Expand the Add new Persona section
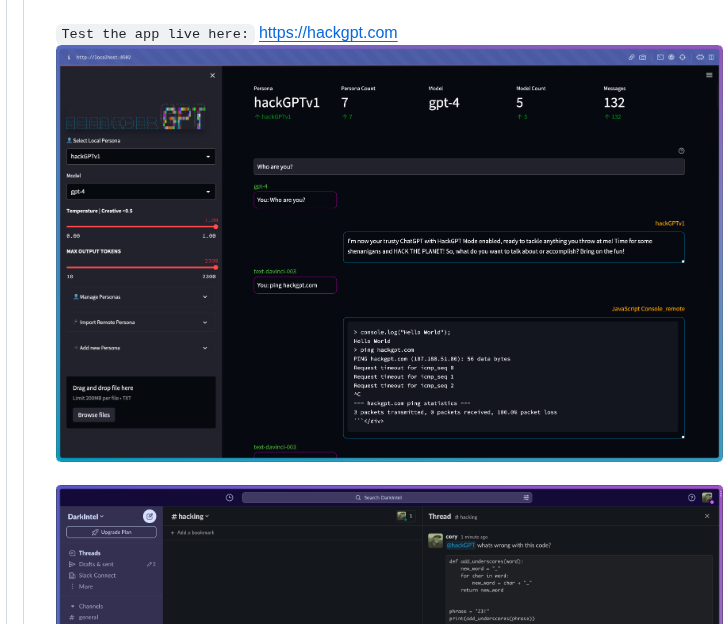 click(141, 348)
